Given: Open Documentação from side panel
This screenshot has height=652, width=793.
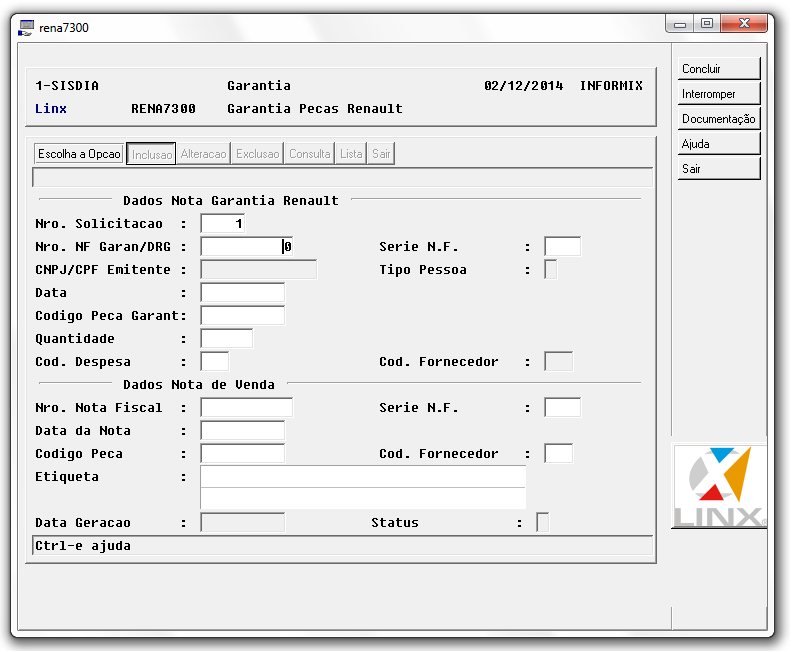Looking at the screenshot, I should (719, 118).
